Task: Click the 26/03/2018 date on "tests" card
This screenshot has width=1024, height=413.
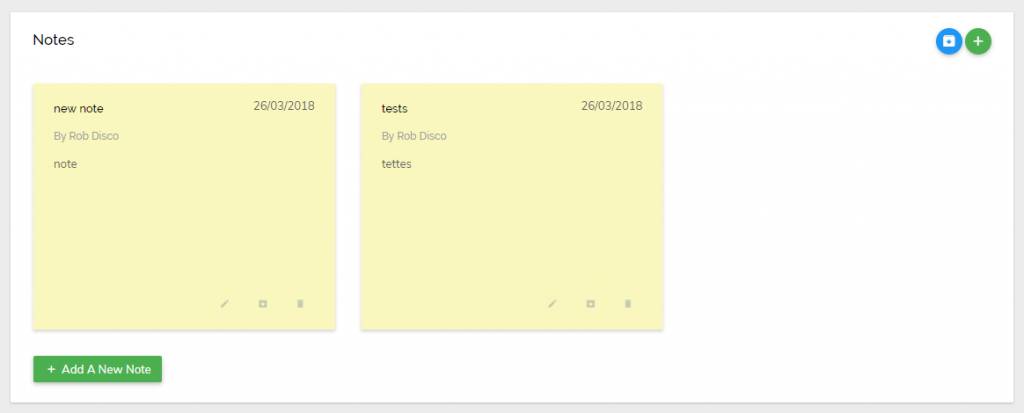Action: [x=612, y=106]
